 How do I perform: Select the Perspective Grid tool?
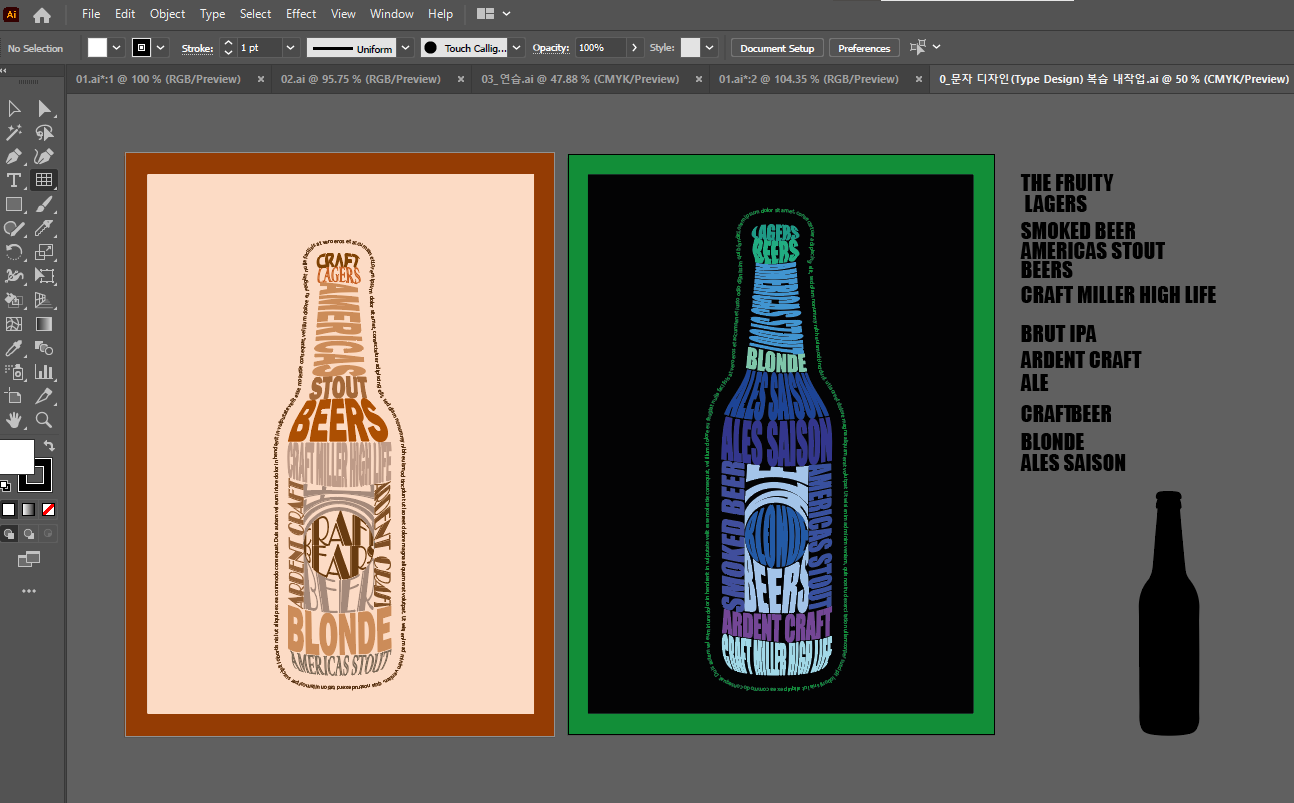tap(44, 300)
